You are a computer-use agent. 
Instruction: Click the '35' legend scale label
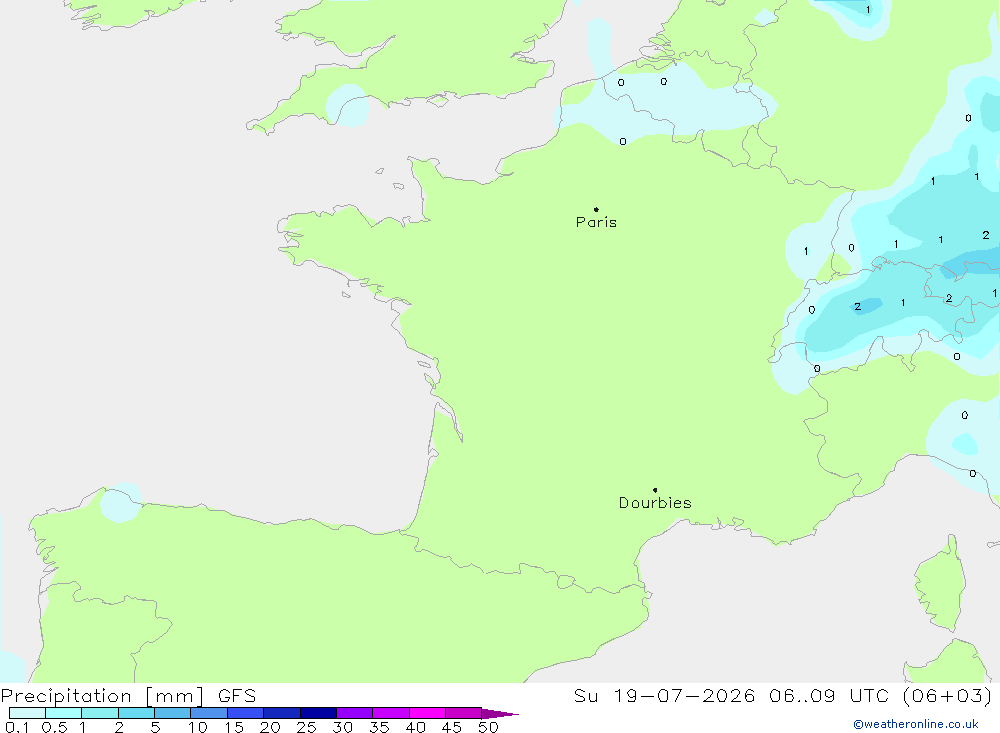[x=379, y=727]
